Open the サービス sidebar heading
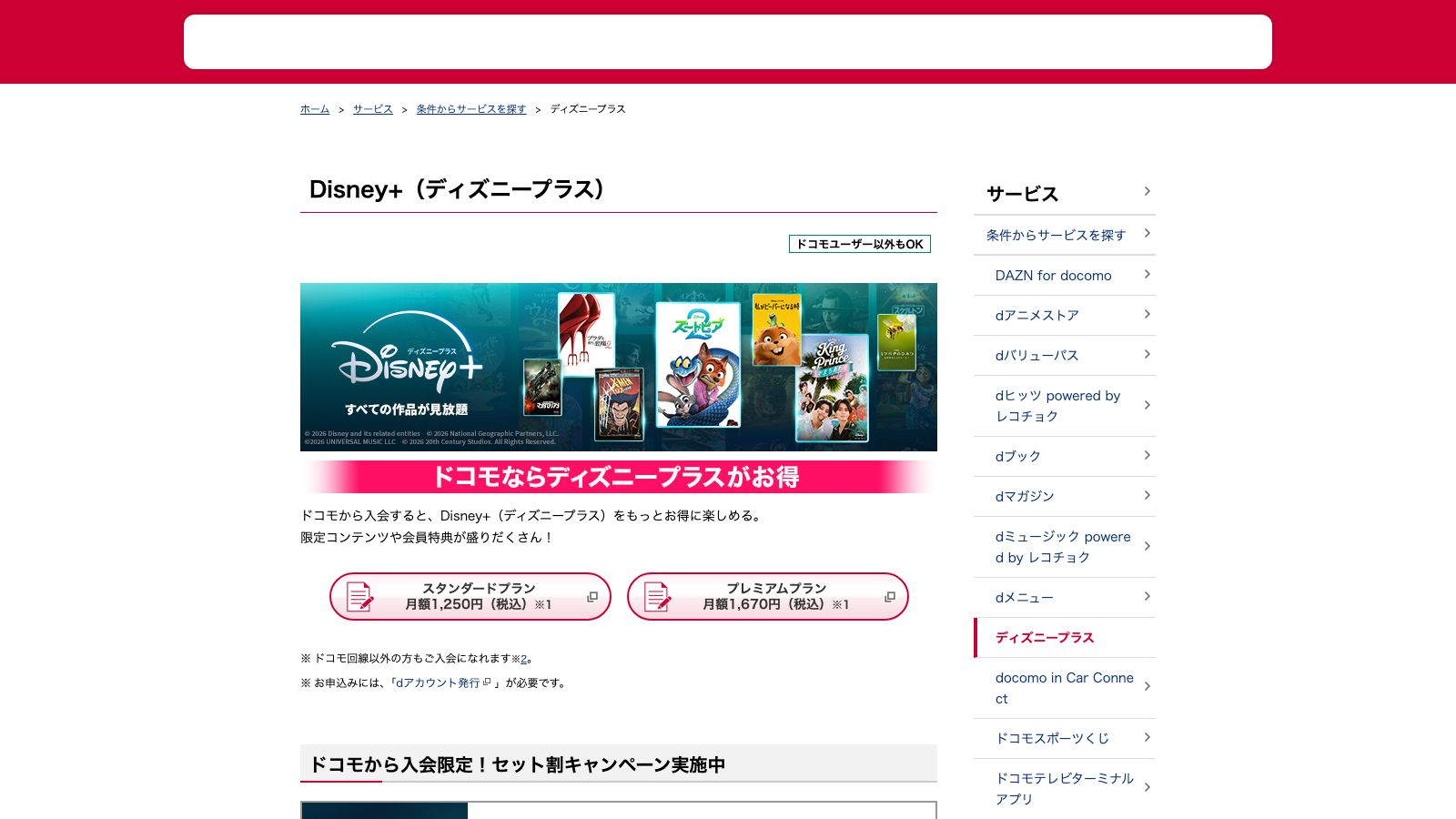Screen dimensions: 1456x819 coord(1065,193)
